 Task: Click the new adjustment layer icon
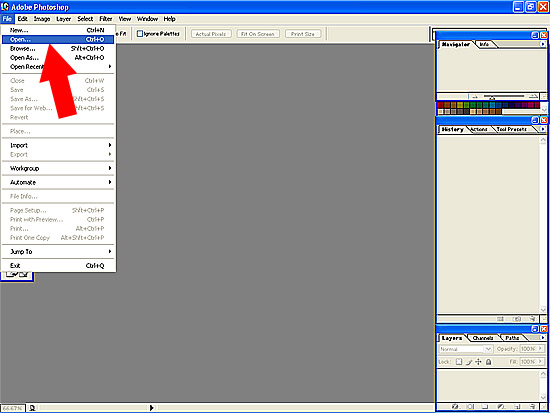[501, 407]
